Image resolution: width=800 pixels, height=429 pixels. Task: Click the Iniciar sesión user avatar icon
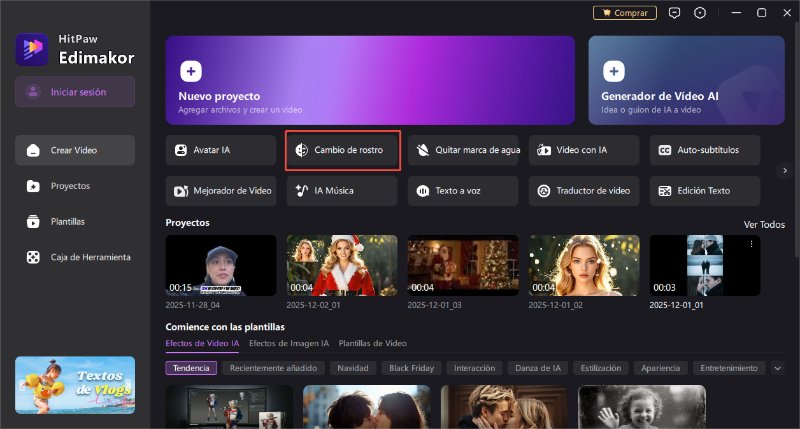(x=33, y=92)
